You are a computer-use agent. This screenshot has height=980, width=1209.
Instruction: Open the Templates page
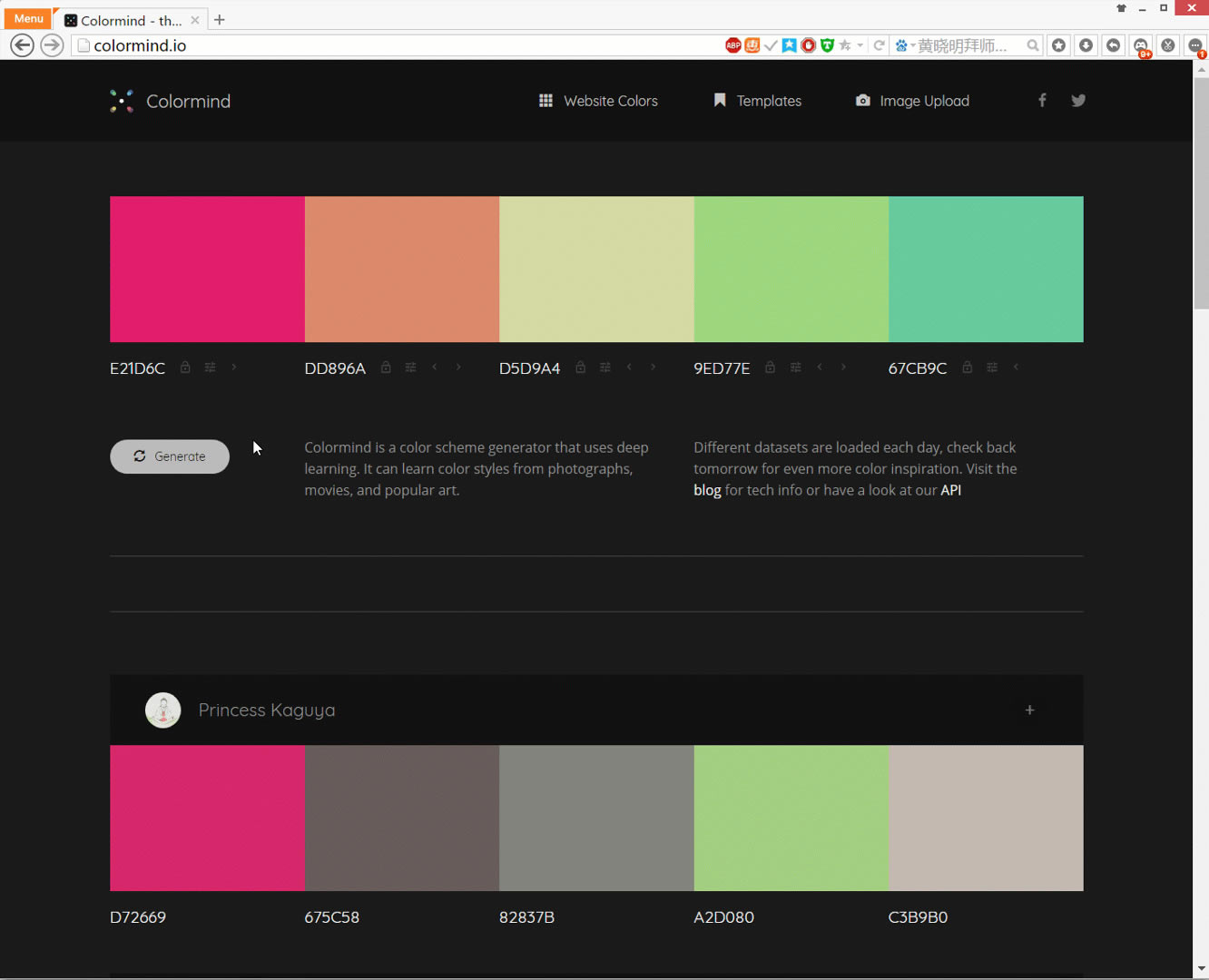[x=758, y=101]
